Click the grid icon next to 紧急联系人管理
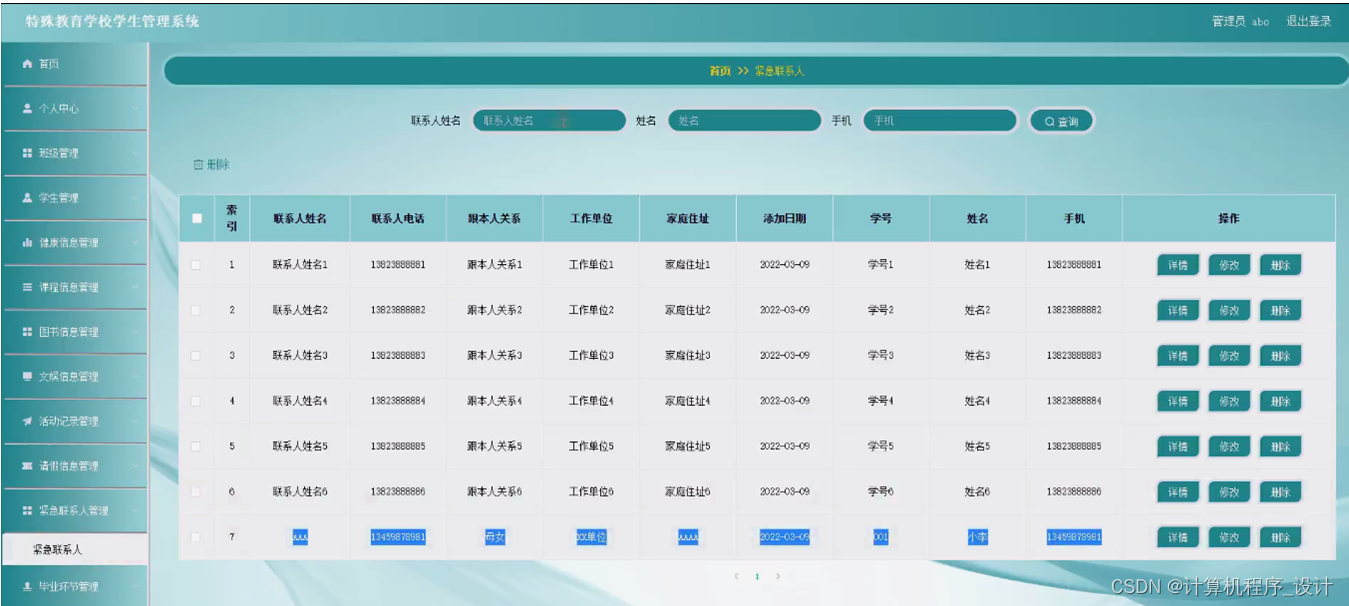Screen dimensions: 1349x606 (28, 511)
